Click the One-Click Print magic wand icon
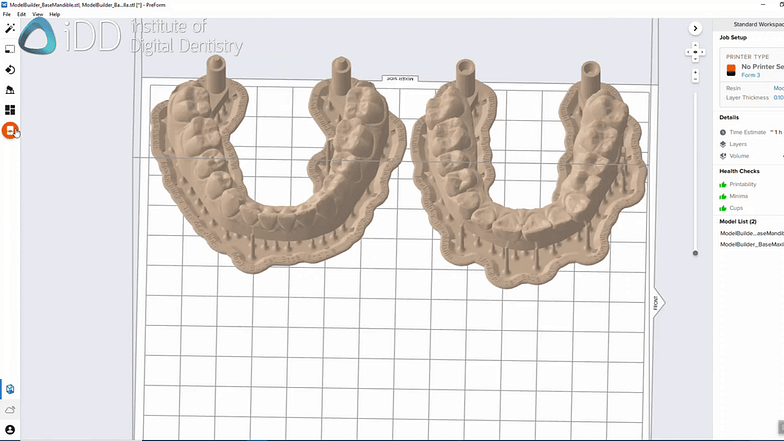This screenshot has width=784, height=441. (10, 28)
